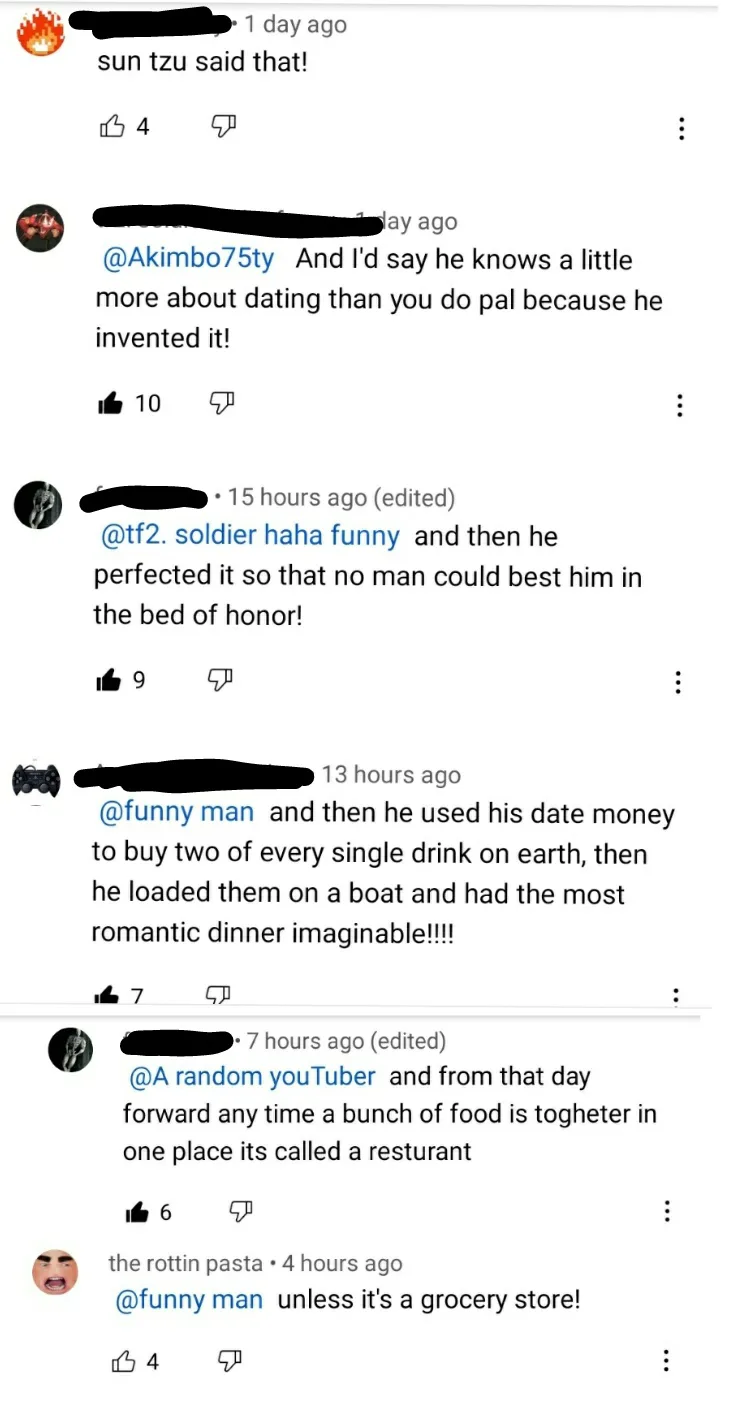Toggle like on "bed of honor" comment
This screenshot has width=730, height=1402.
point(107,681)
